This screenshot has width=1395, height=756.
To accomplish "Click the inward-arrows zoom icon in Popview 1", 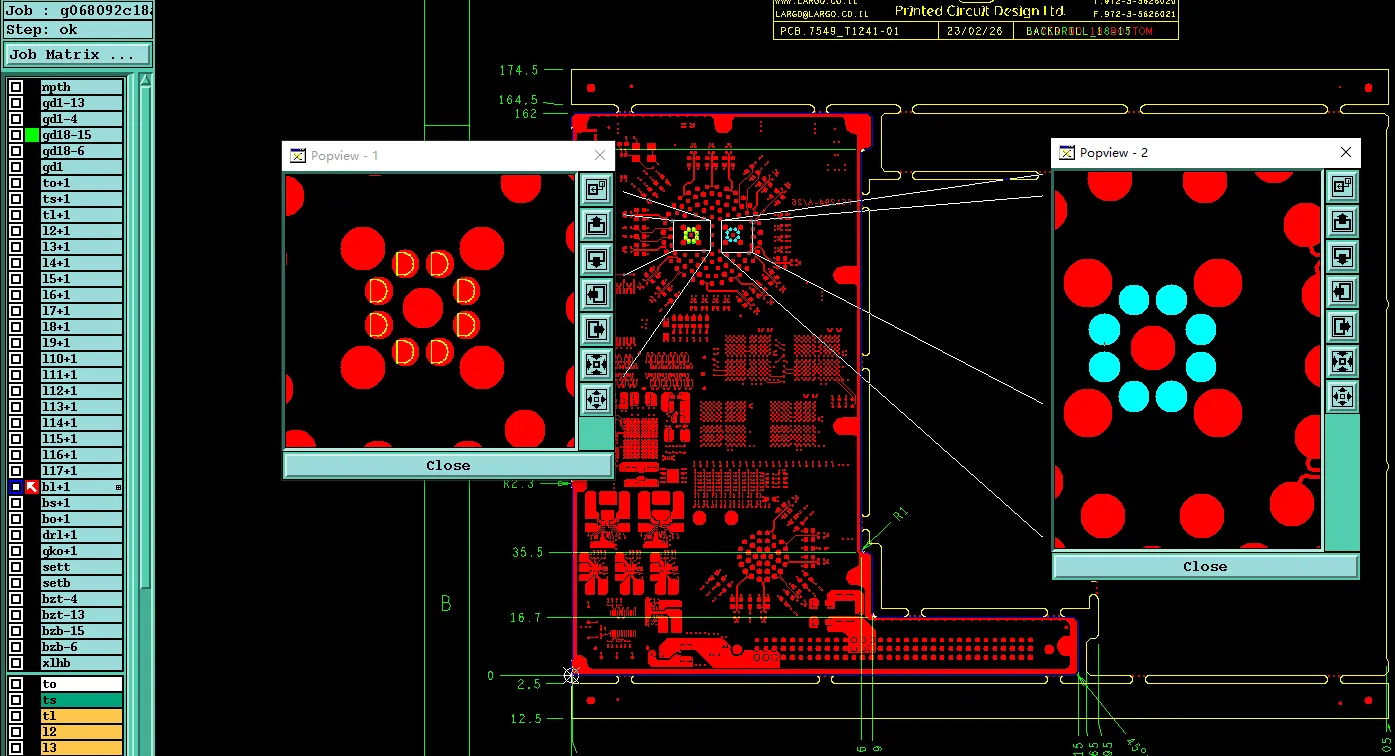I will [596, 364].
